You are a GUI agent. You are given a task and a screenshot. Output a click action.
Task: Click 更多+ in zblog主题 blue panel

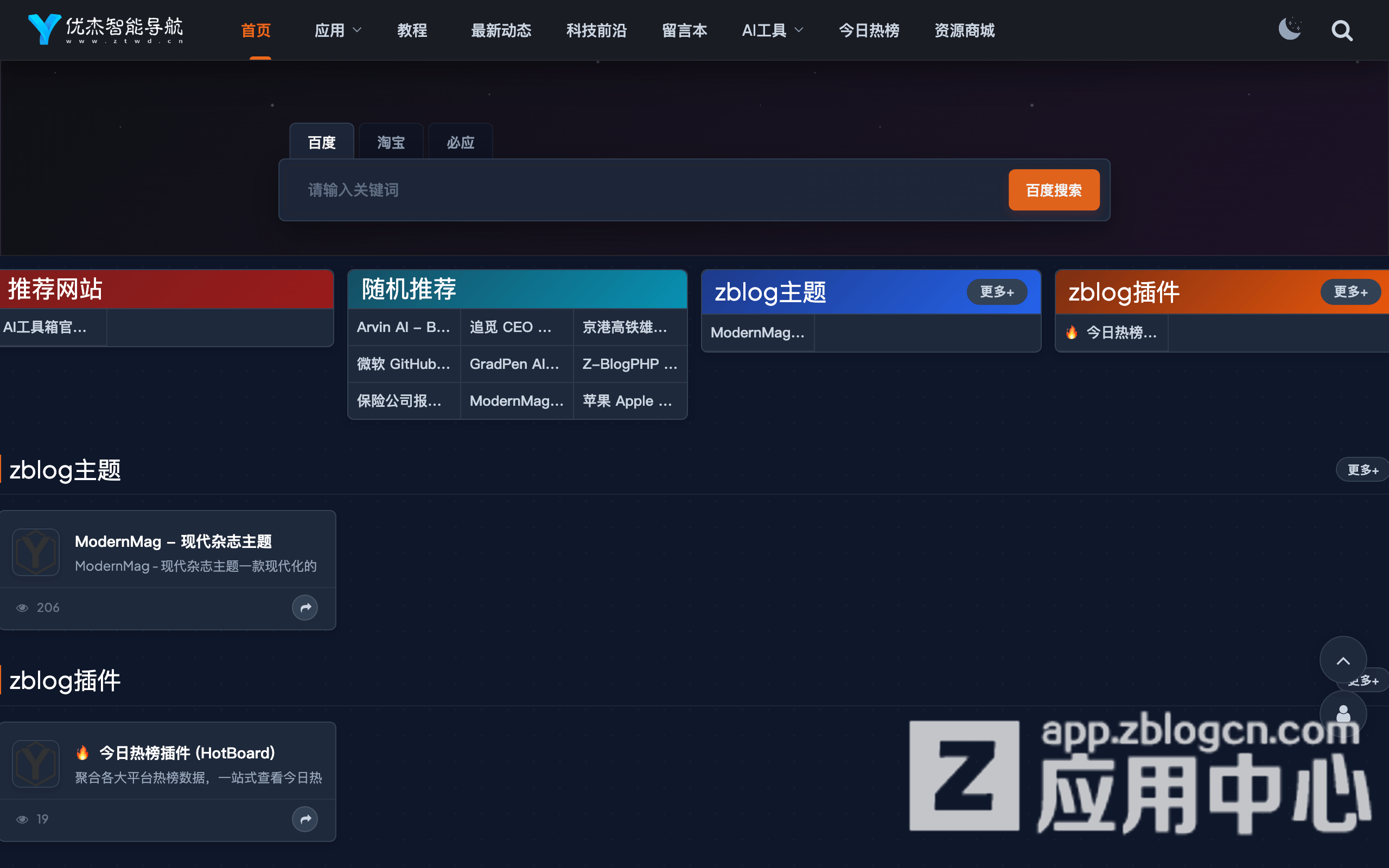[997, 292]
